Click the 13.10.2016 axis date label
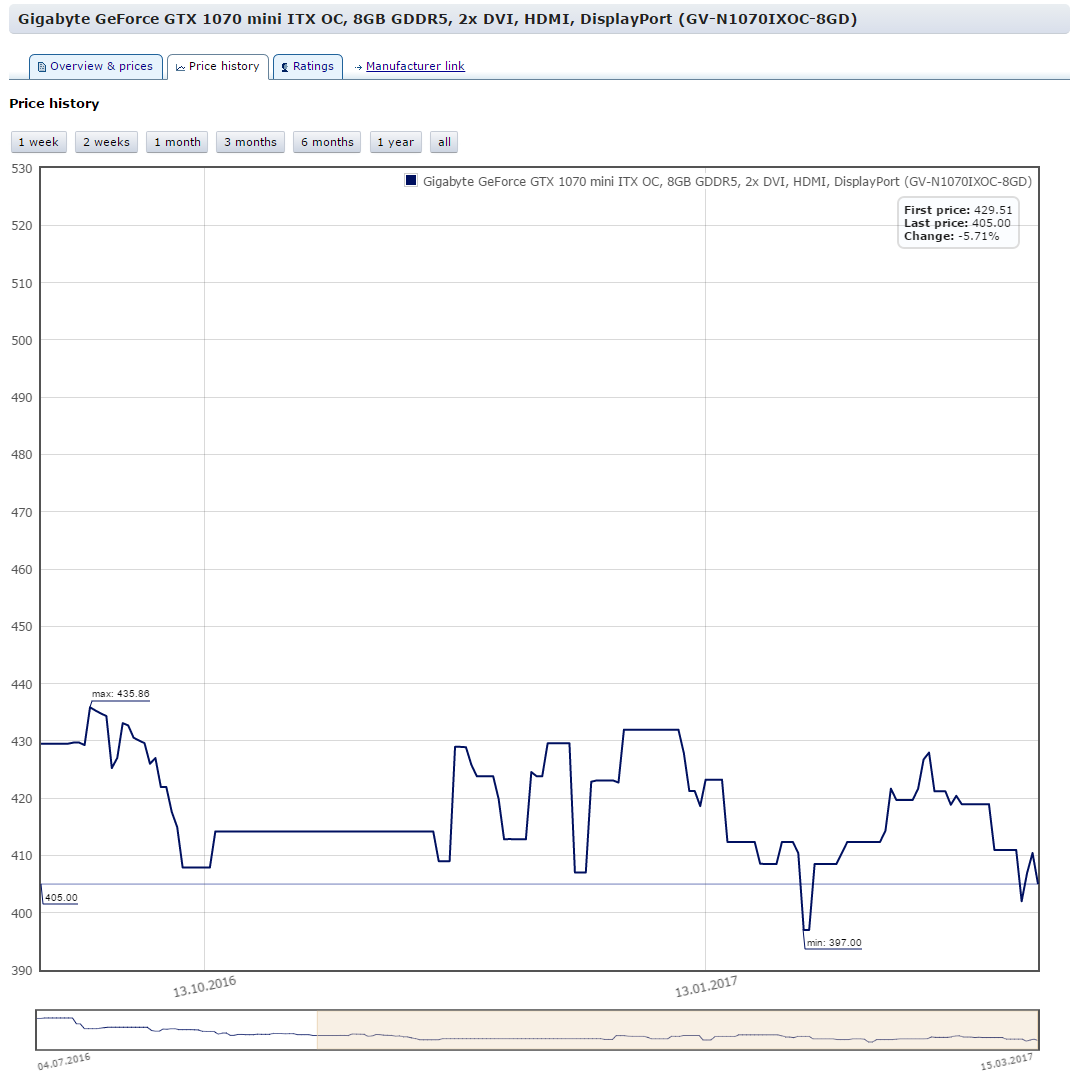Screen dimensions: 1073x1085 coord(204,986)
